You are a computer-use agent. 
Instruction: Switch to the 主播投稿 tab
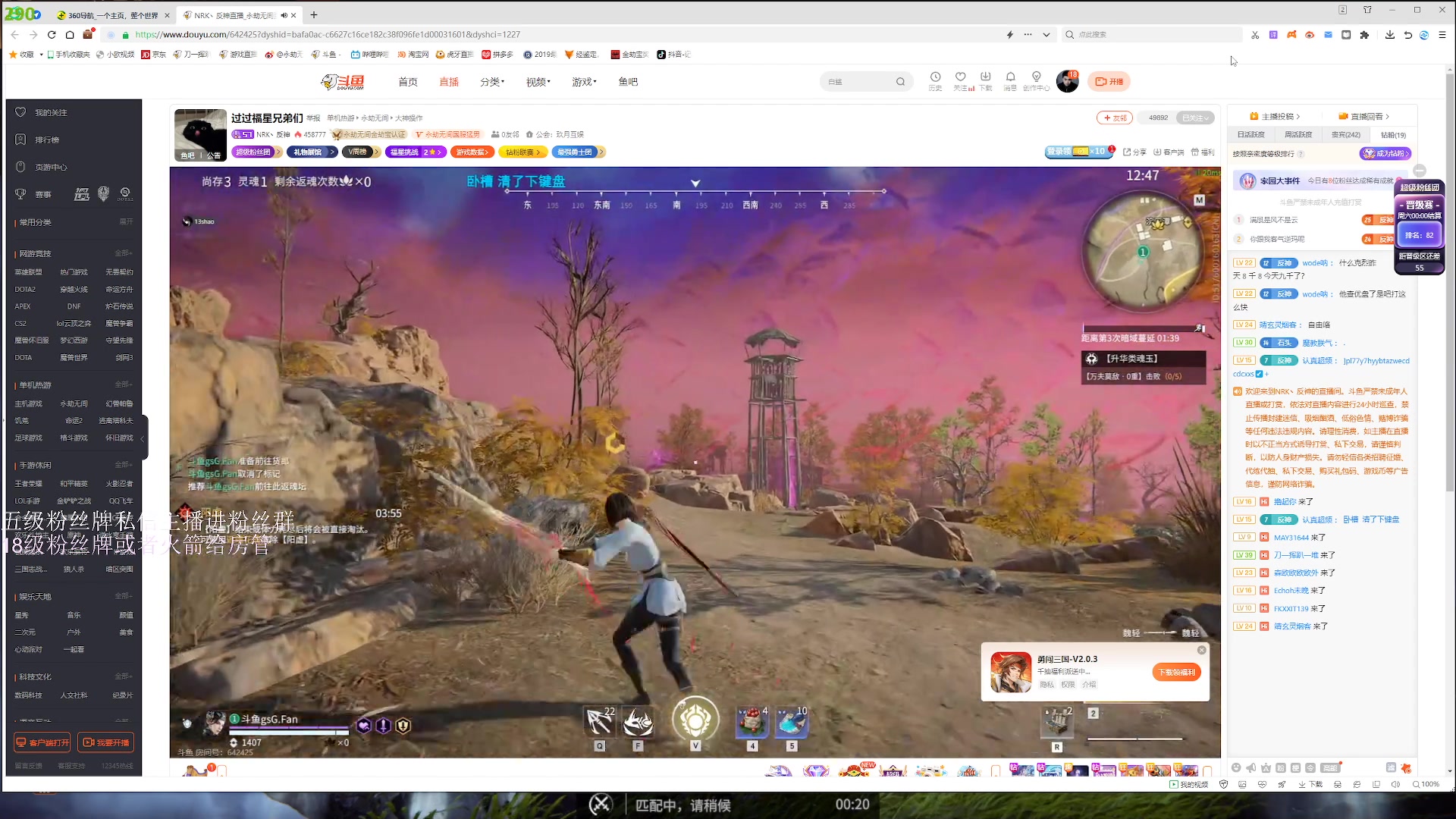pyautogui.click(x=1275, y=117)
